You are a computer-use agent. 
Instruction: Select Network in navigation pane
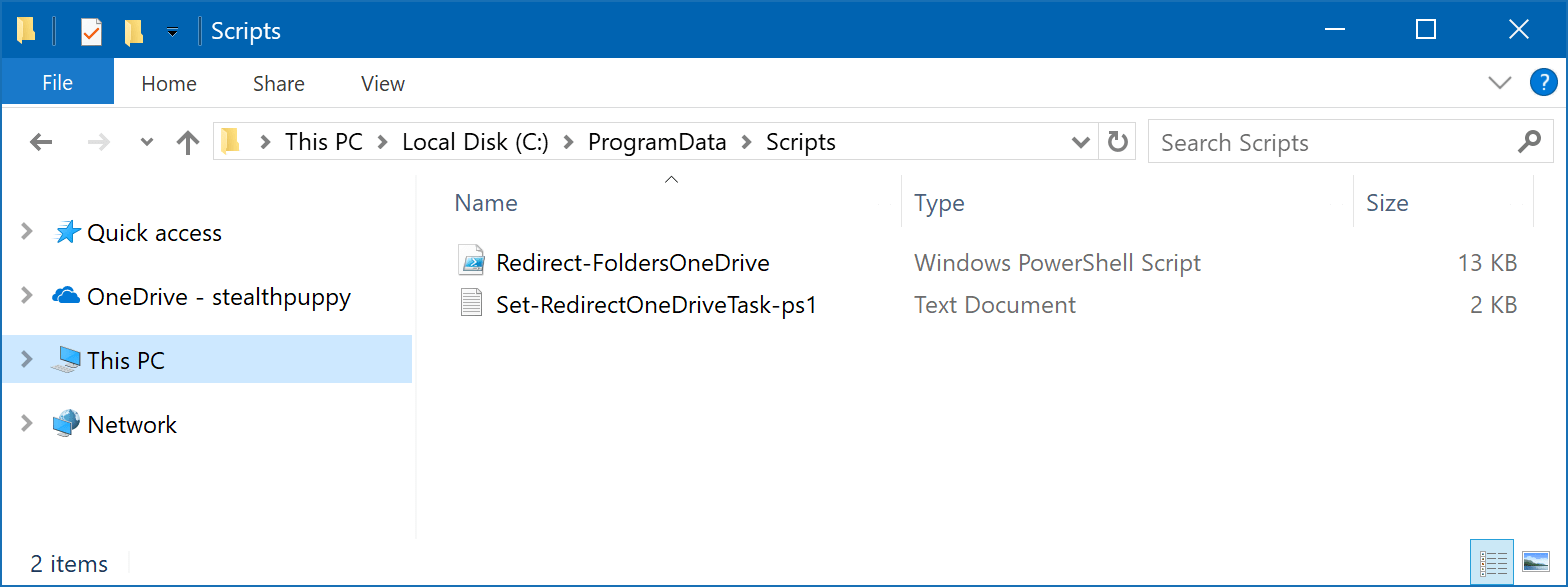pos(132,425)
